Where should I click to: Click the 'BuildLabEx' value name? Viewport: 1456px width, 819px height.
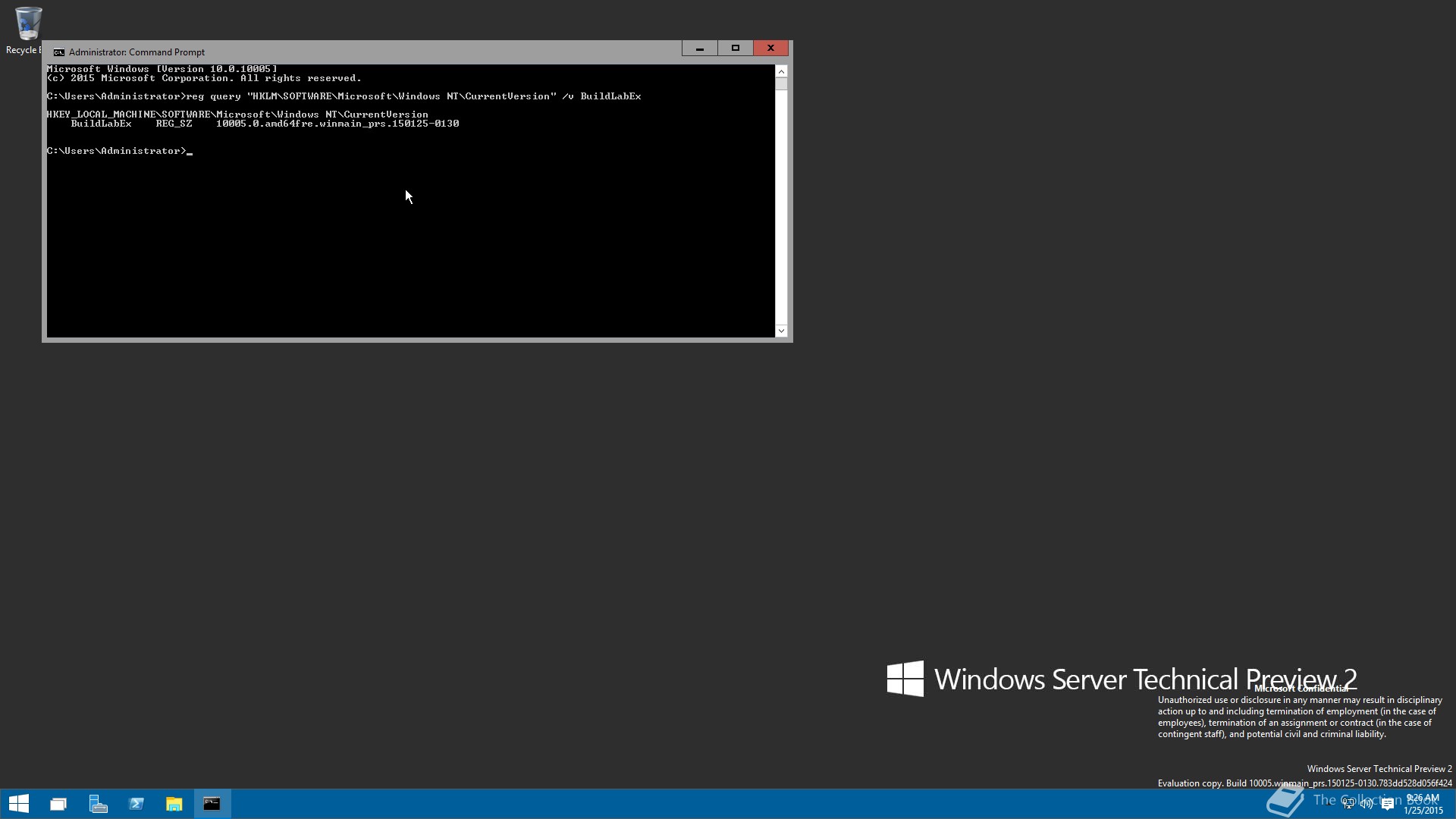click(102, 124)
